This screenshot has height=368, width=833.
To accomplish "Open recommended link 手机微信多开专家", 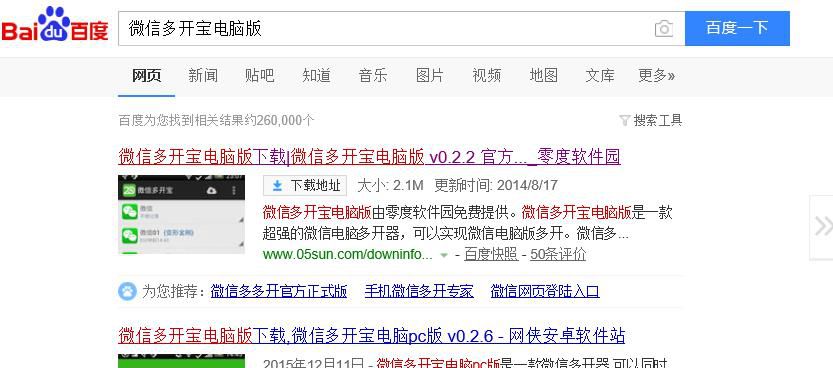I will pos(419,291).
